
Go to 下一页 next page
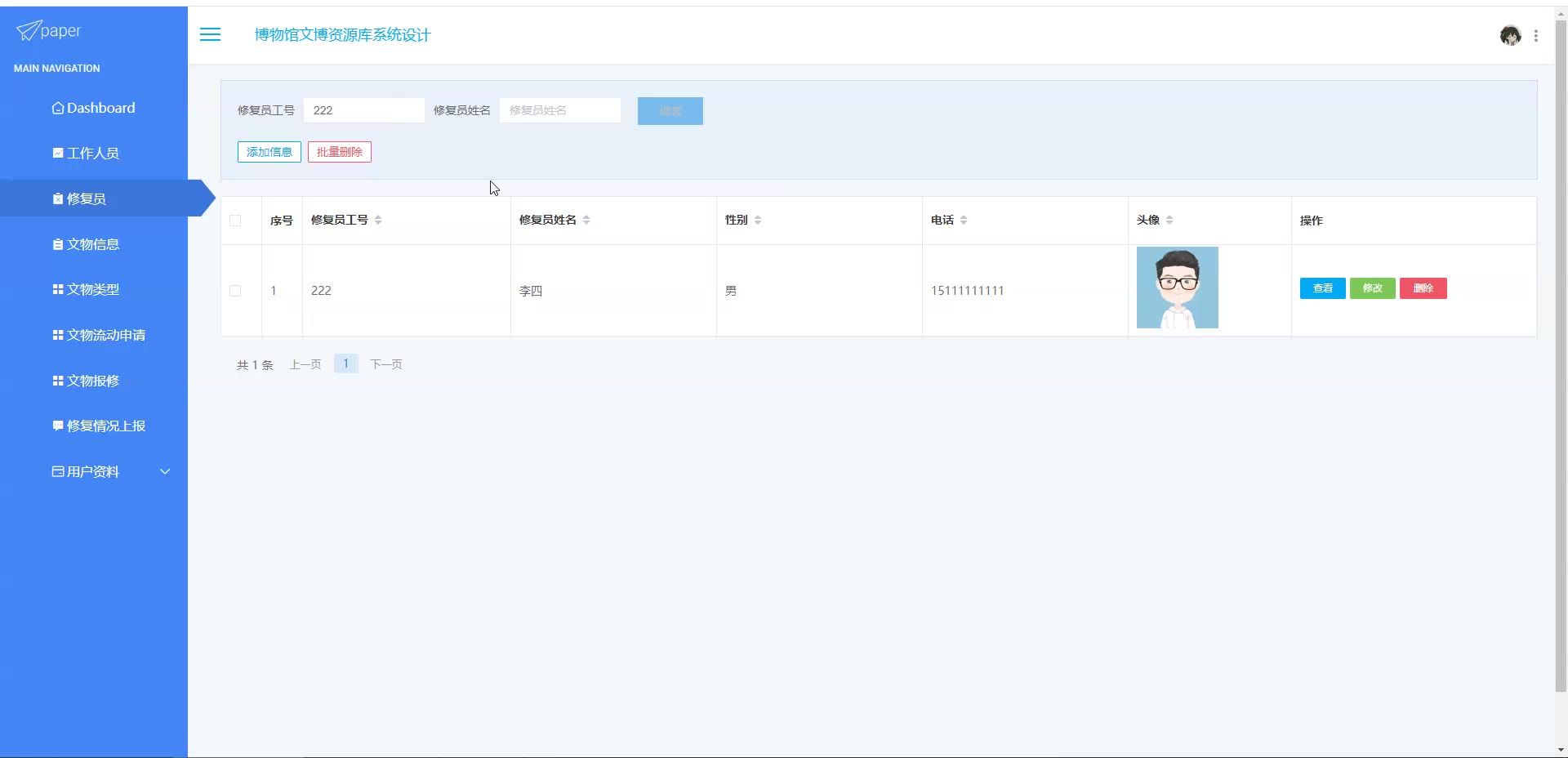coord(386,364)
